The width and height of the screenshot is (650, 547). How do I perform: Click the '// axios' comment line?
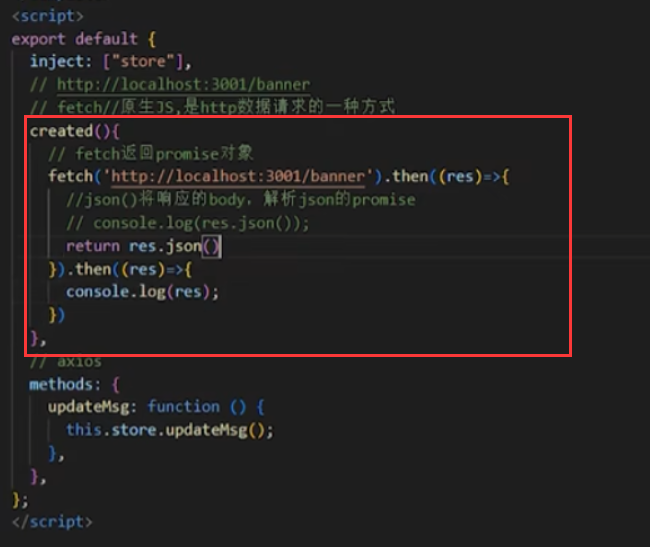[x=65, y=362]
